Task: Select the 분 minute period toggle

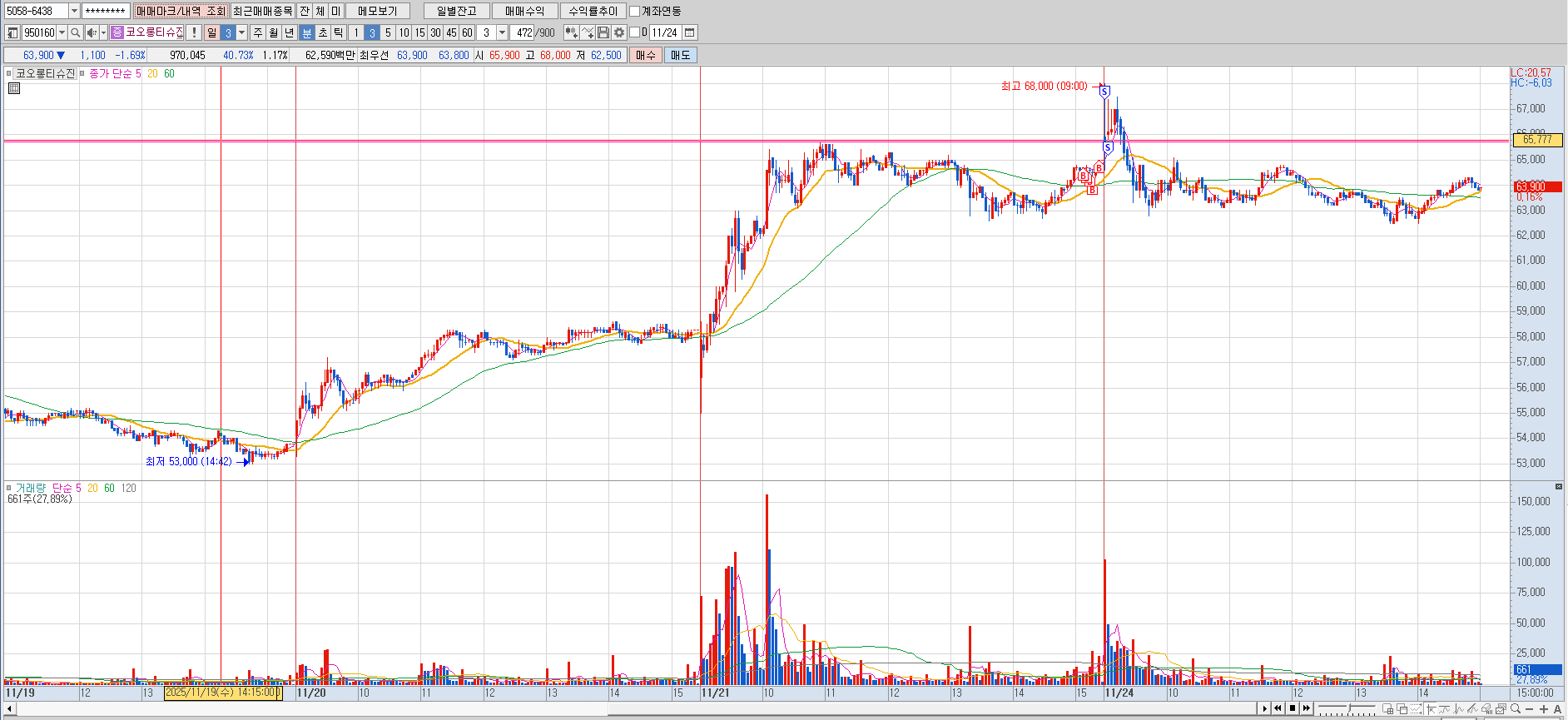Action: click(x=306, y=32)
